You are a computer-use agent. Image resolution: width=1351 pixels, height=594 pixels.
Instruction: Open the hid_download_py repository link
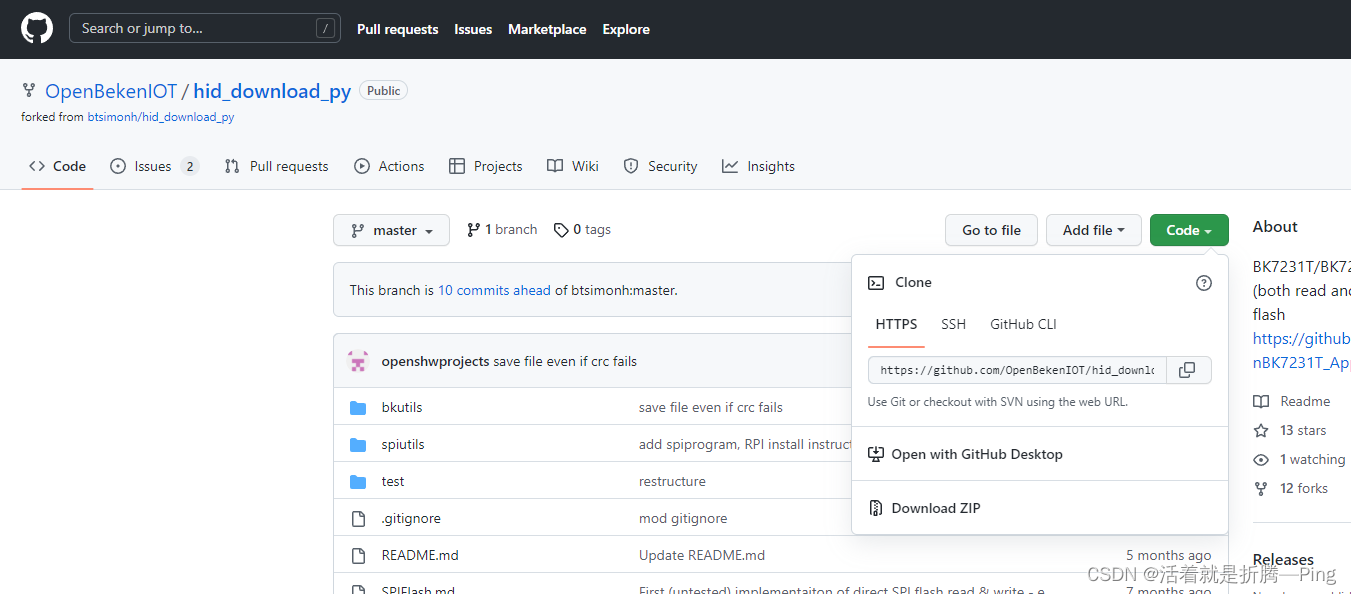pyautogui.click(x=272, y=91)
